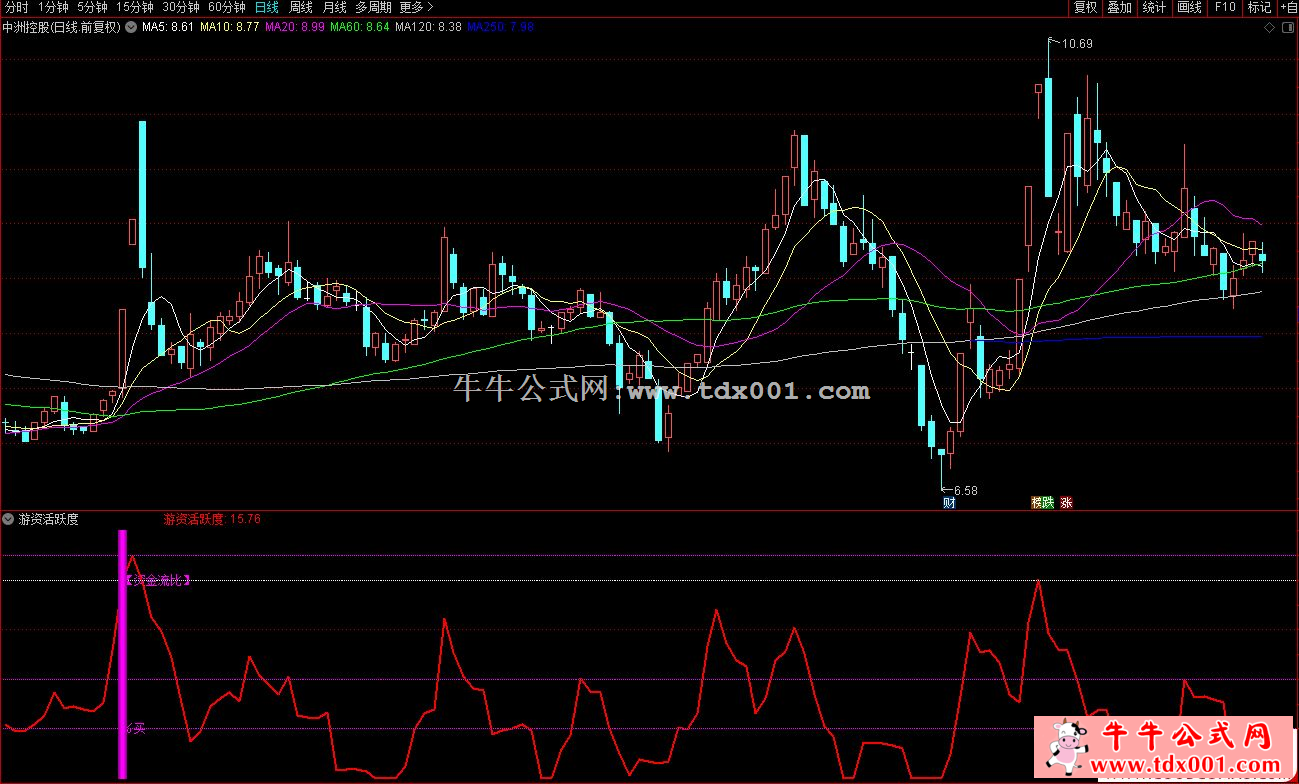Click the magenta vertical buy signal bar

[123, 654]
